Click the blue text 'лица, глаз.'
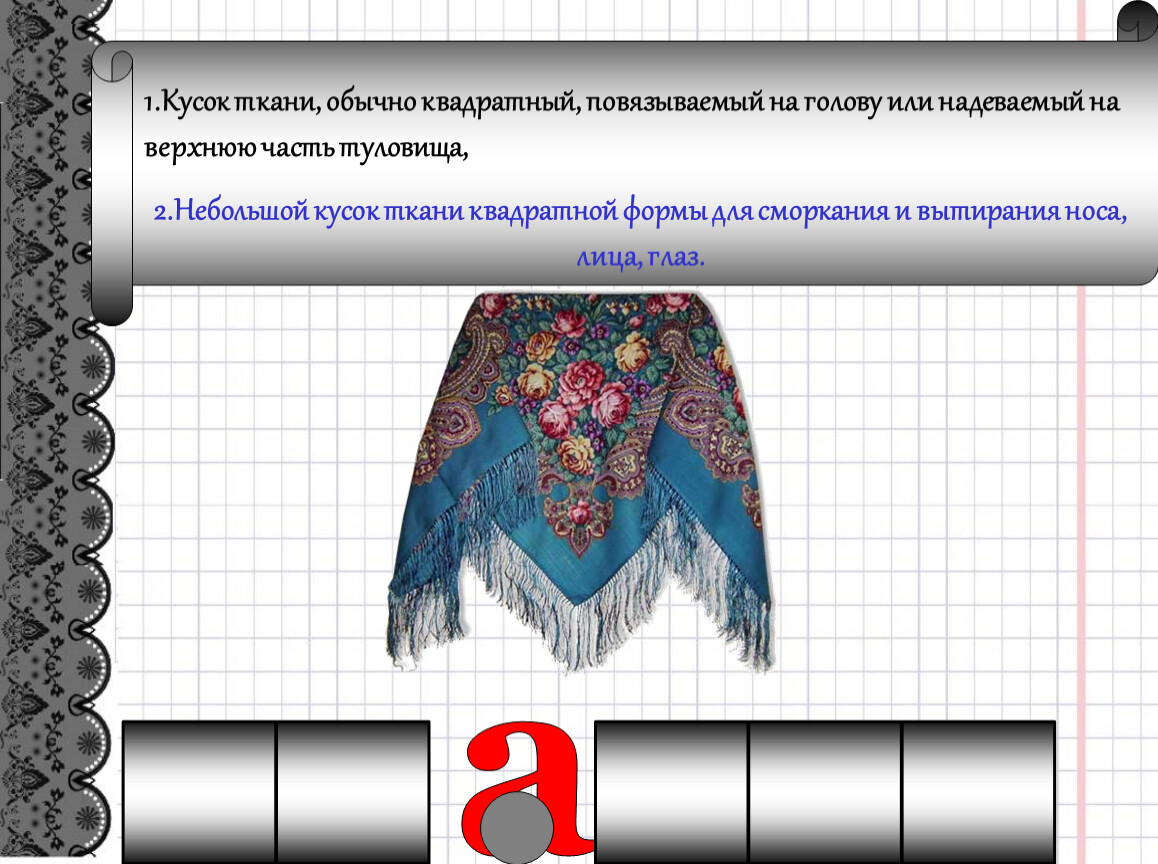This screenshot has height=864, width=1158. [640, 256]
